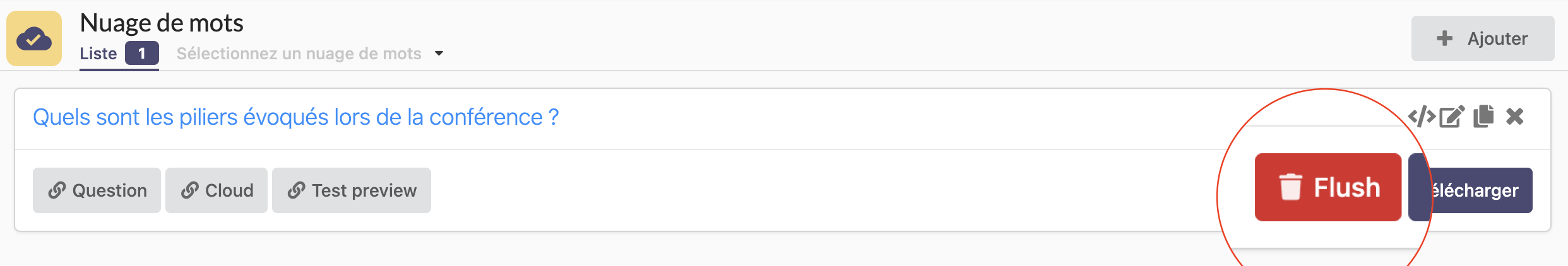The image size is (1568, 266).
Task: Open the 'Quels sont les piliers' question link
Action: 295,117
